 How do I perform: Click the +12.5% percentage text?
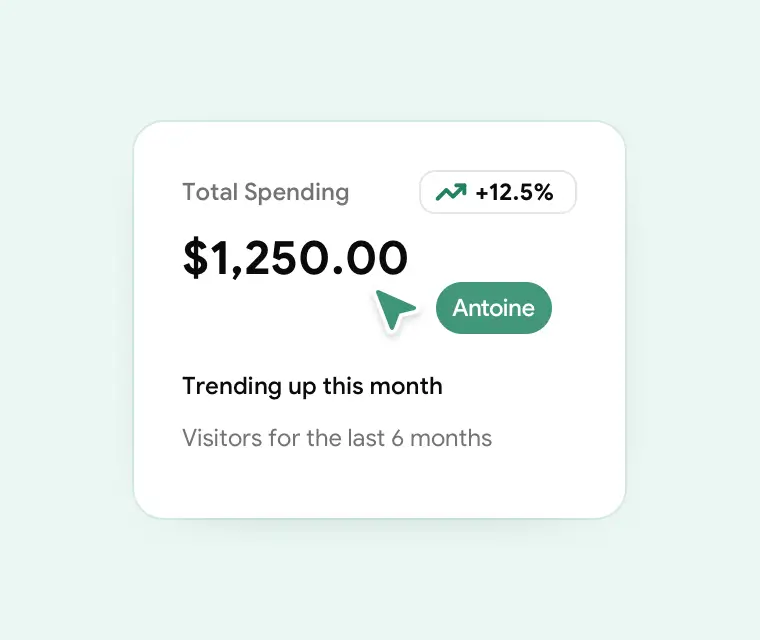[x=514, y=193]
